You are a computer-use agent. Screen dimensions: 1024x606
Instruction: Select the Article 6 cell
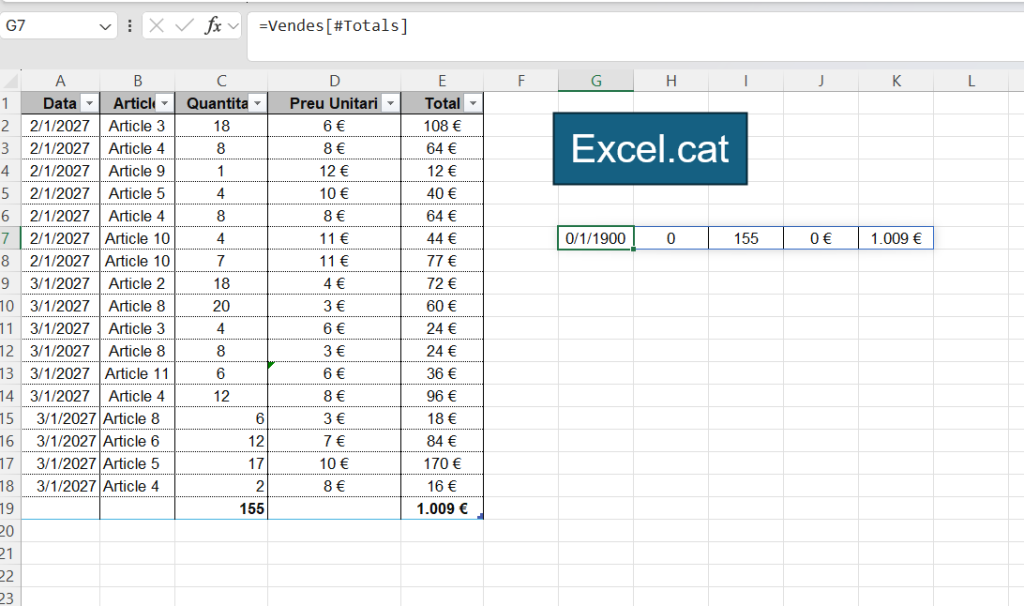[137, 441]
